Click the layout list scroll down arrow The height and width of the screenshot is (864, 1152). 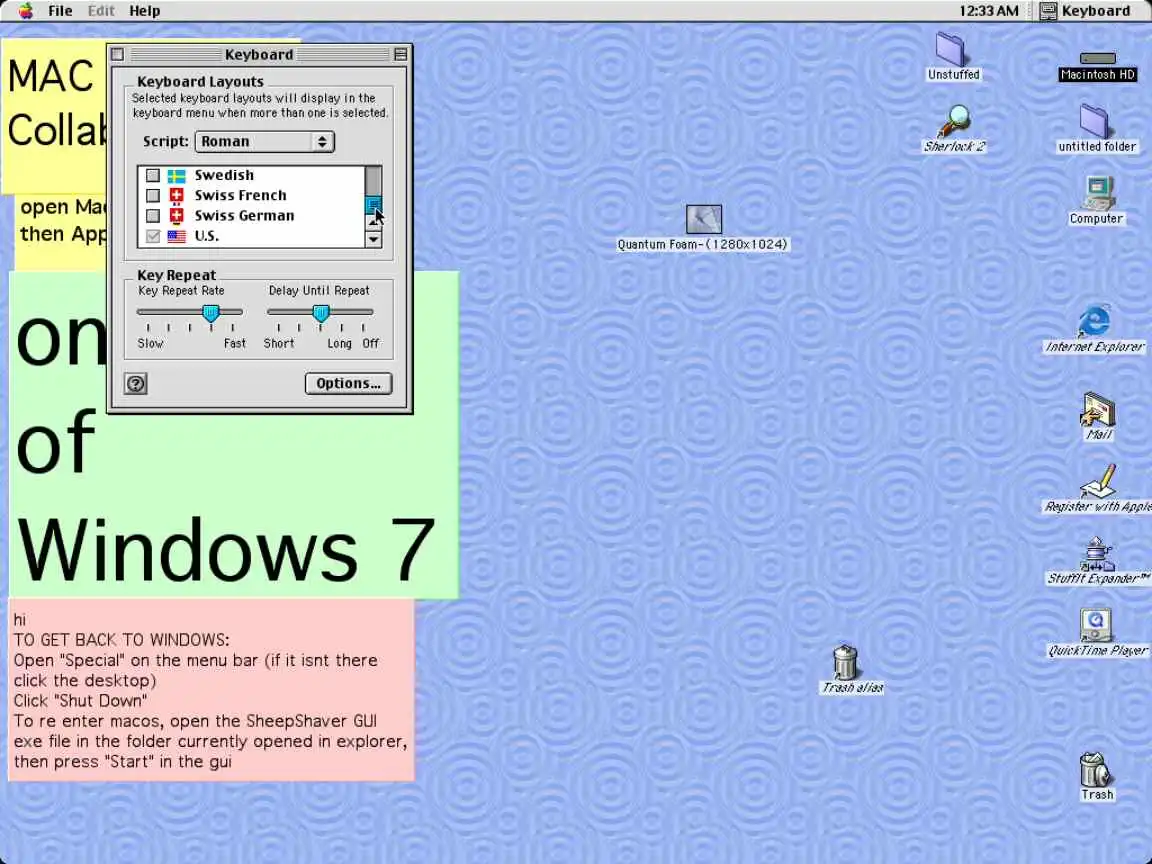(x=373, y=239)
